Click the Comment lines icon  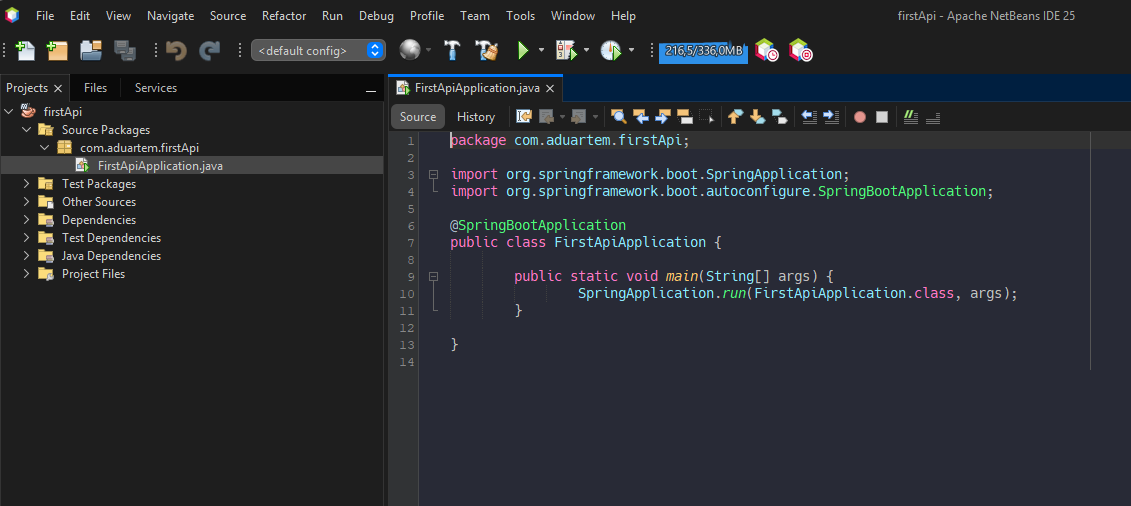(x=910, y=117)
